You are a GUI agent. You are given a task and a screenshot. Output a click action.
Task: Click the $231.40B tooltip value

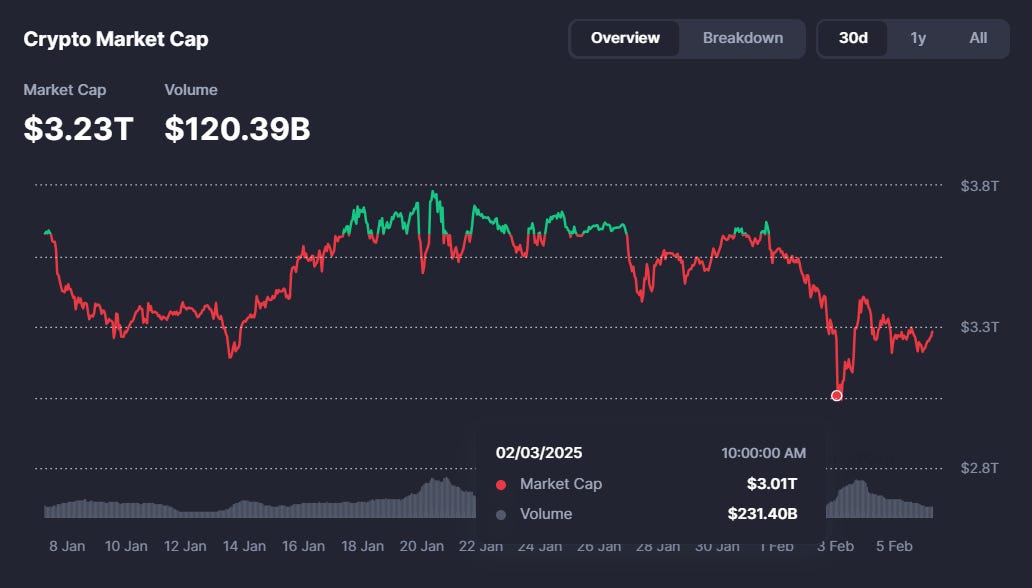pyautogui.click(x=763, y=514)
